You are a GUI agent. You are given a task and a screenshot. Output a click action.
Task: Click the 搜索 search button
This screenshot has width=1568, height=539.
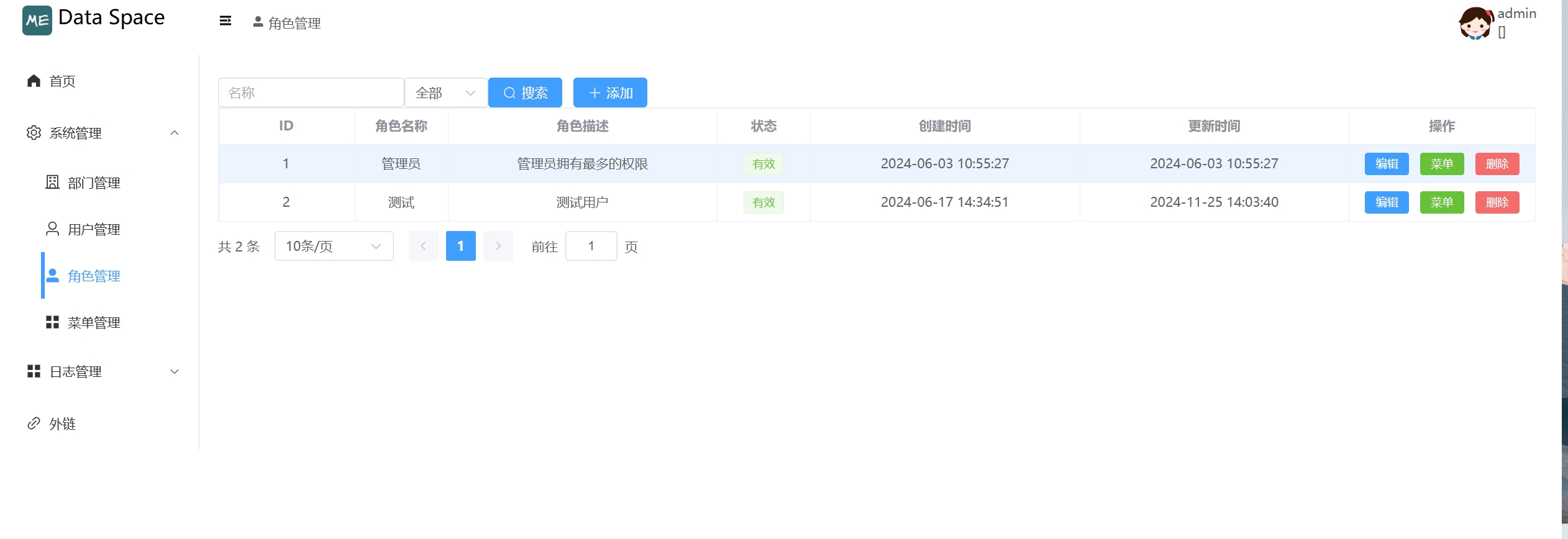[x=525, y=93]
